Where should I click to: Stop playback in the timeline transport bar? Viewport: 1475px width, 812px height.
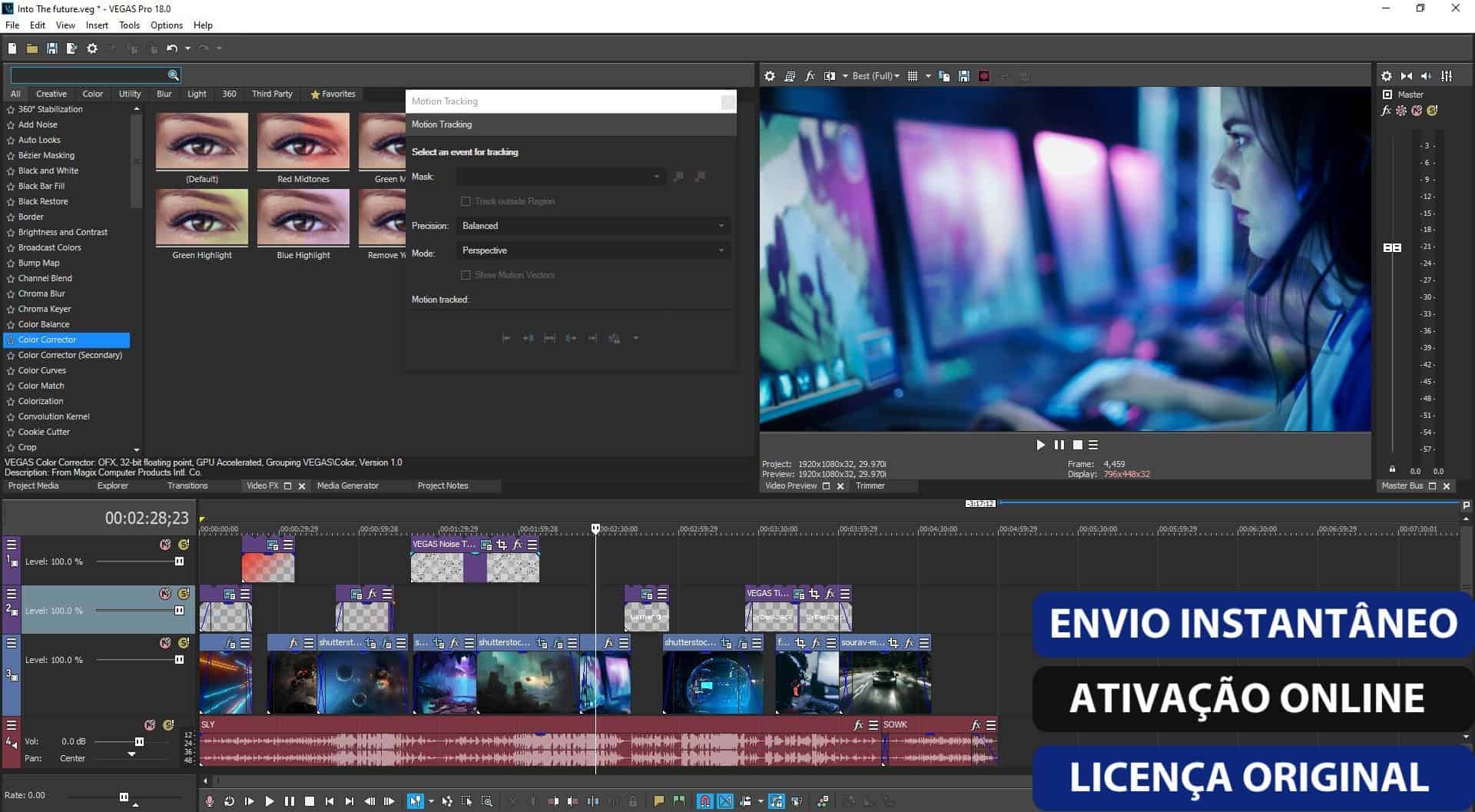310,801
